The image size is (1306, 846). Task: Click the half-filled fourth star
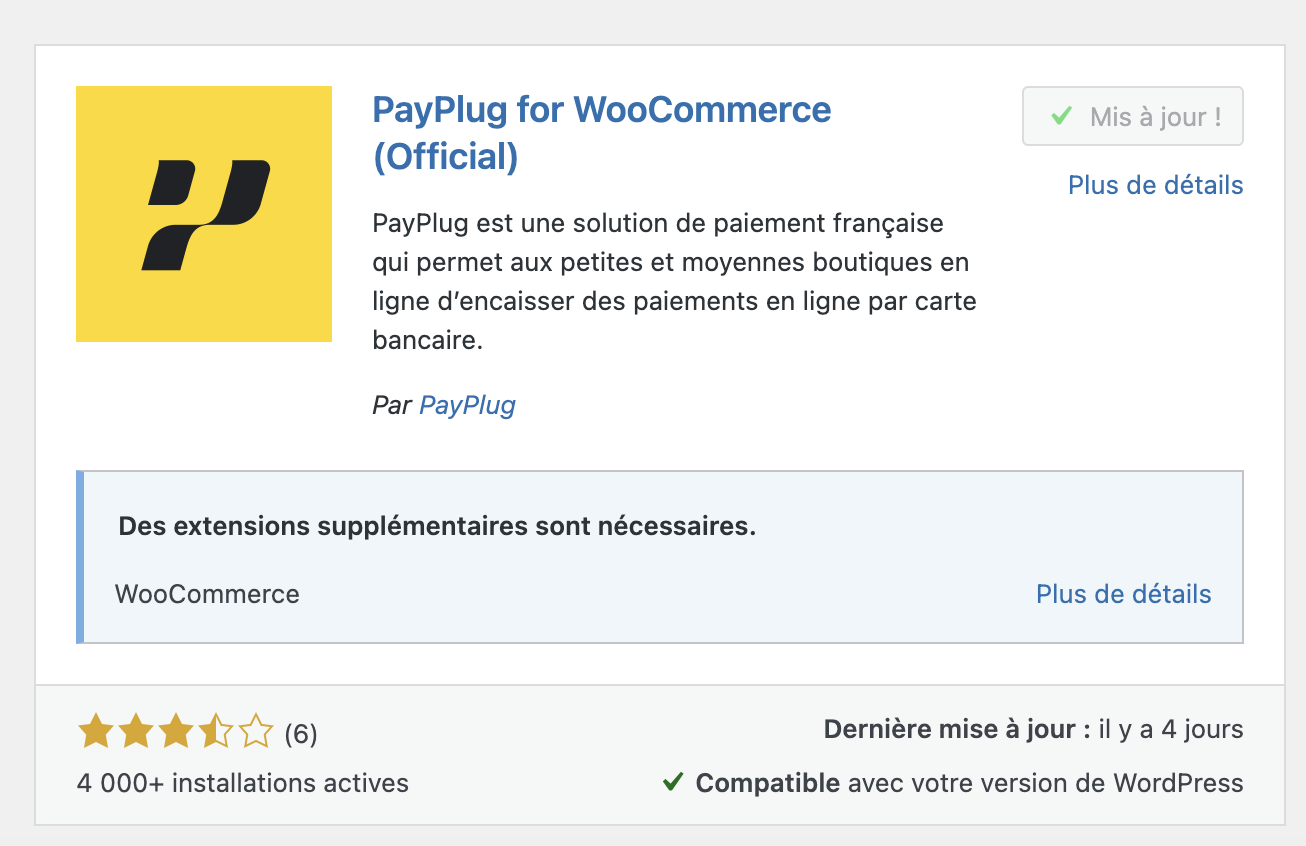click(x=216, y=732)
